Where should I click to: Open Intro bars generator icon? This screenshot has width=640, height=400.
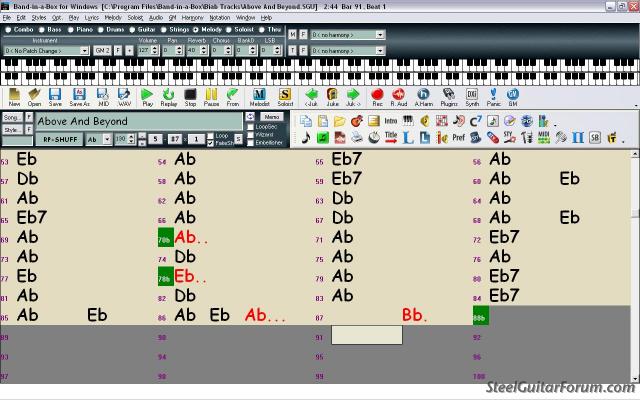[391, 121]
